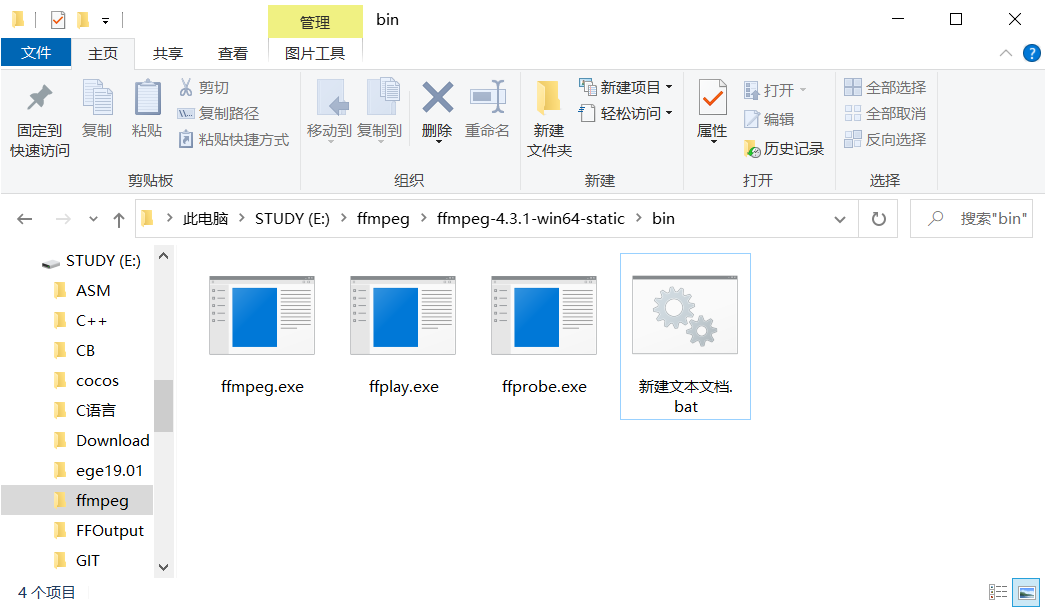
Task: Expand the 新建项目 dropdown
Action: (x=669, y=87)
